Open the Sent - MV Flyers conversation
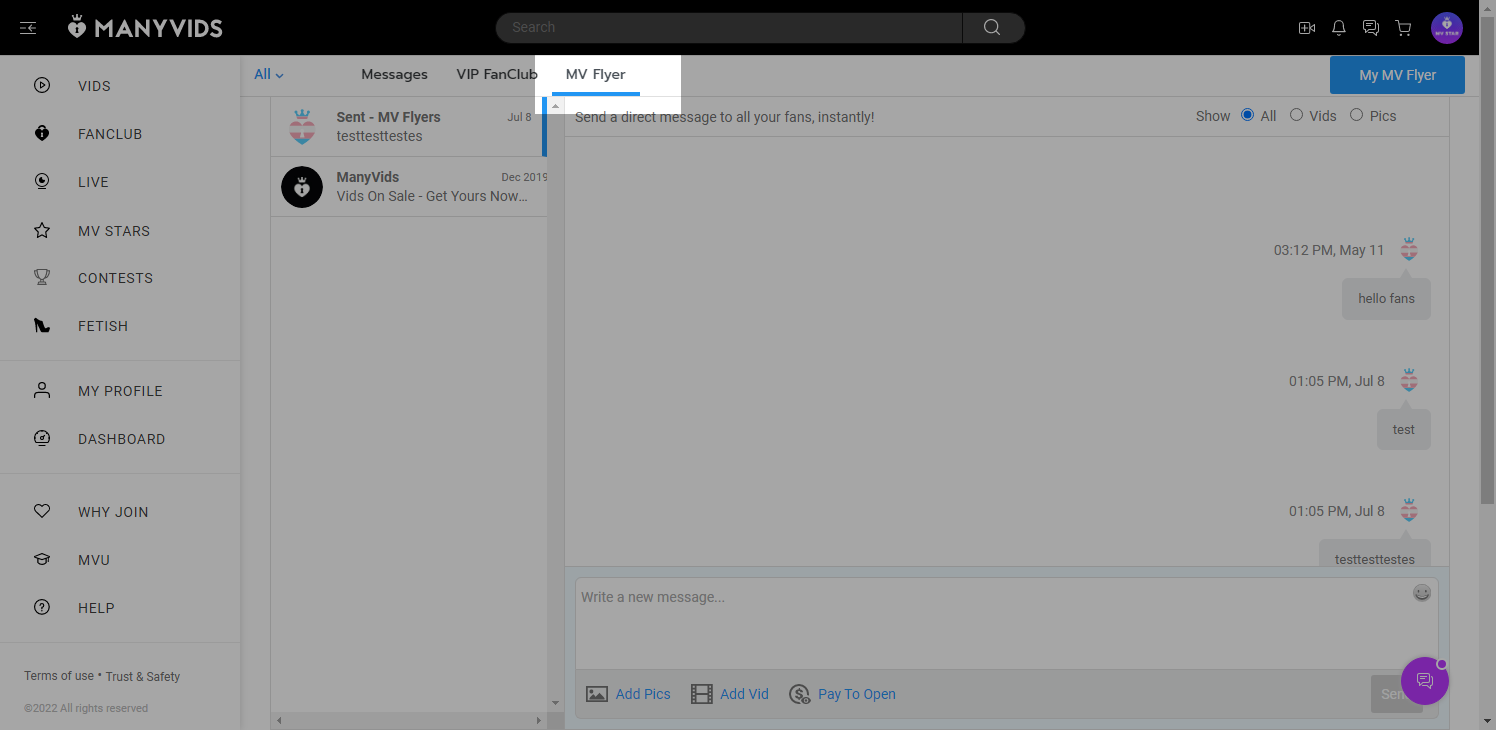The image size is (1496, 730). point(409,127)
